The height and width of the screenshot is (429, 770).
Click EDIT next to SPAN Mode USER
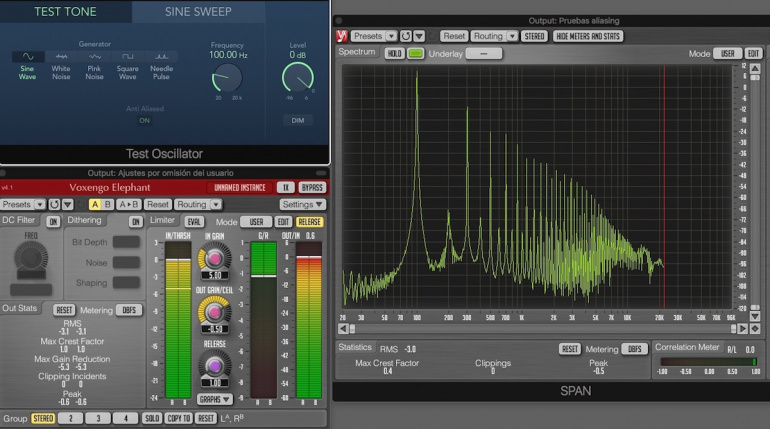point(753,53)
